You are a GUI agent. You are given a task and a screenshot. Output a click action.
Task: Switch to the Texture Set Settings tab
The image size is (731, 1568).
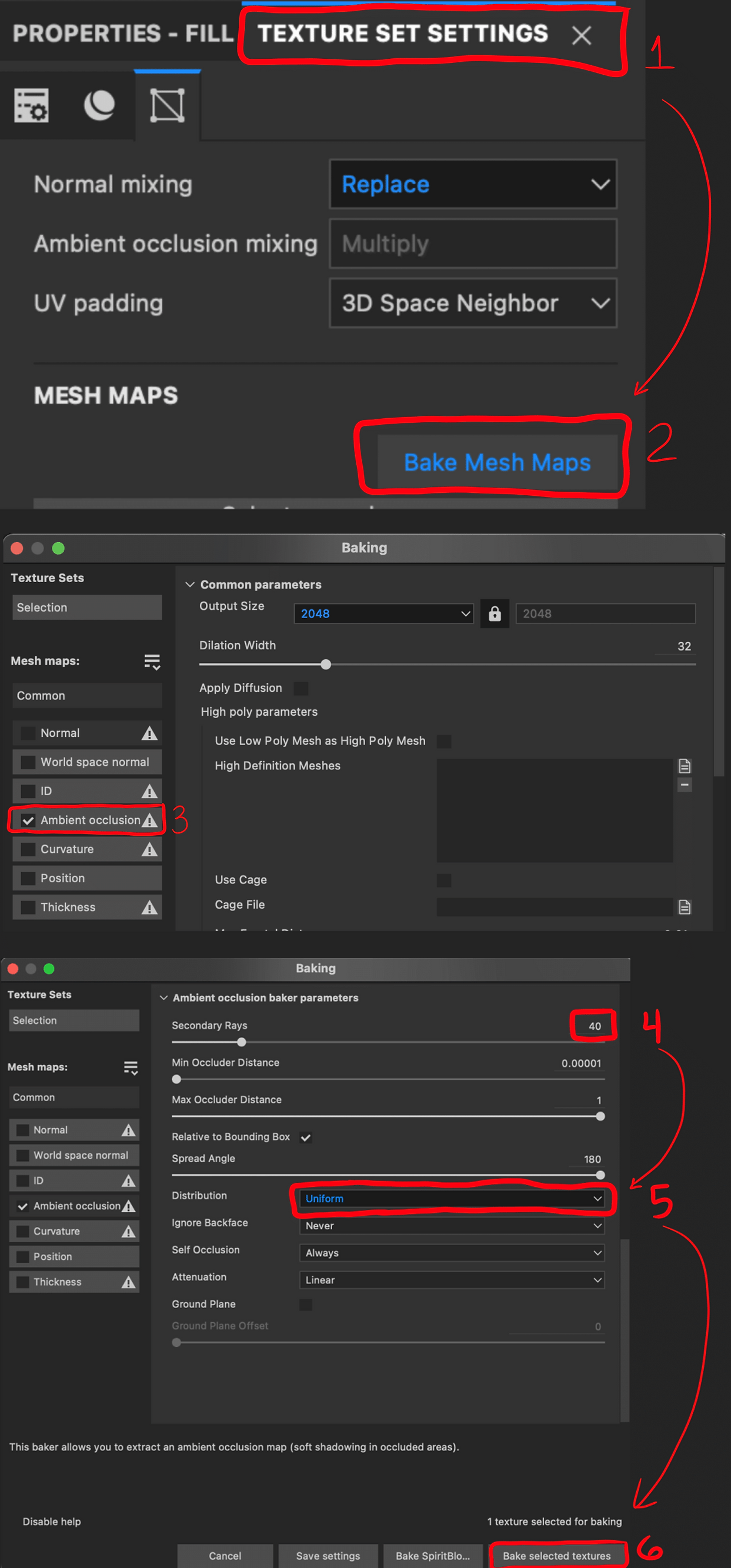tap(402, 34)
